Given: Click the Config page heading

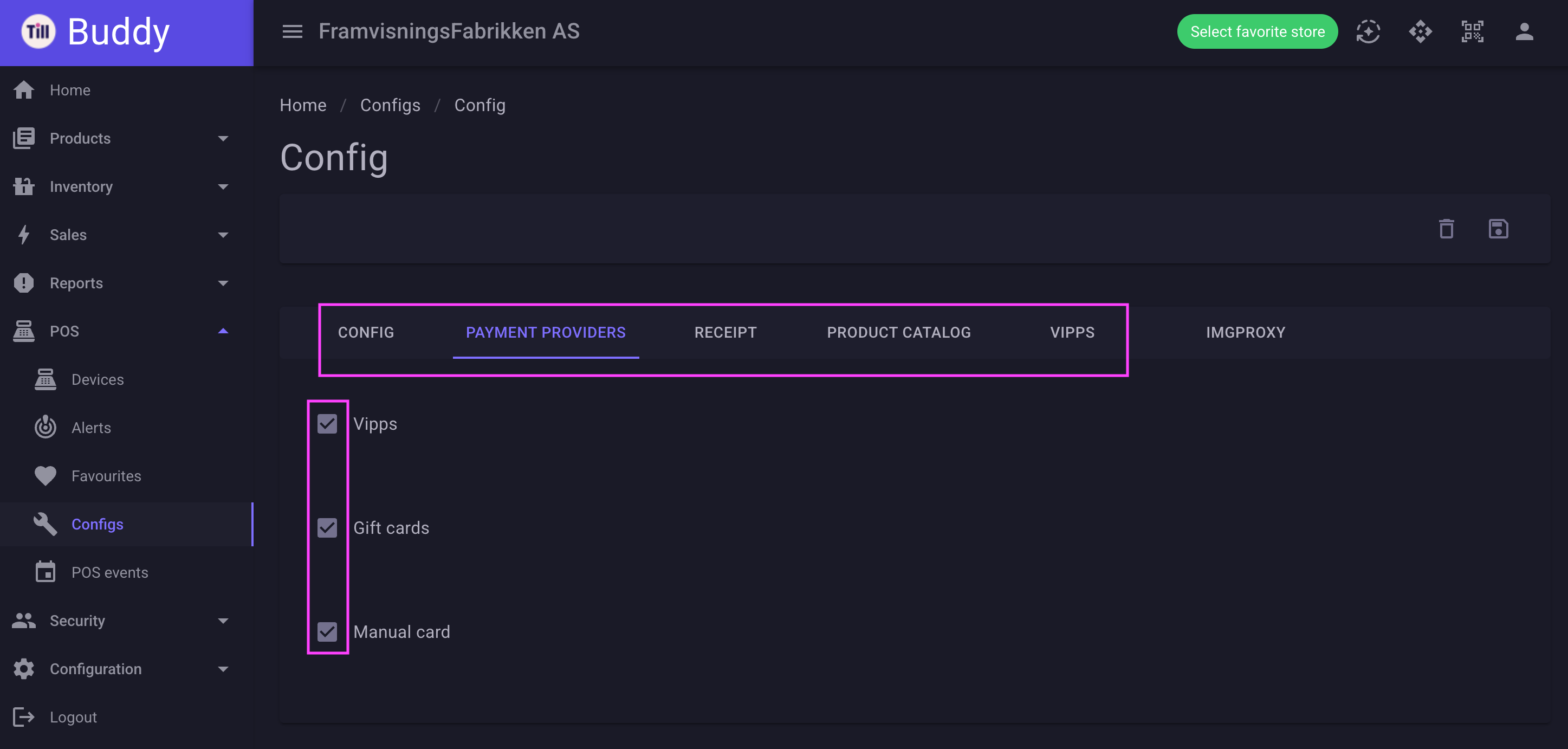Looking at the screenshot, I should pyautogui.click(x=334, y=158).
